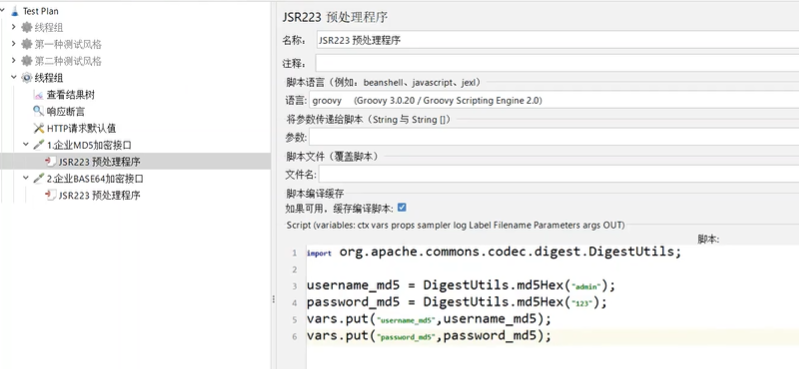Click preprocessor icon under 2.企业BASE64加密接口
This screenshot has height=369, width=799.
50,195
